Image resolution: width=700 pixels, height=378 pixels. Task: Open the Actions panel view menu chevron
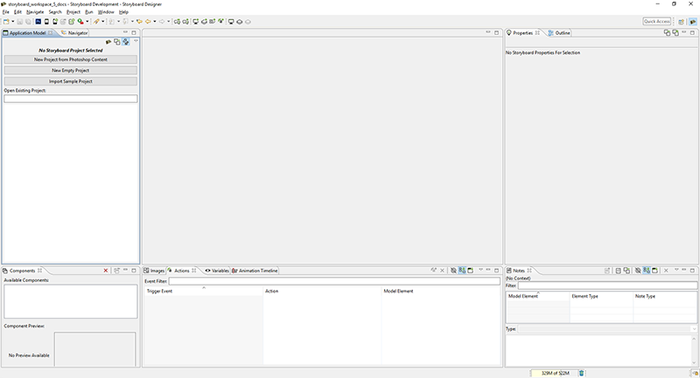(481, 270)
